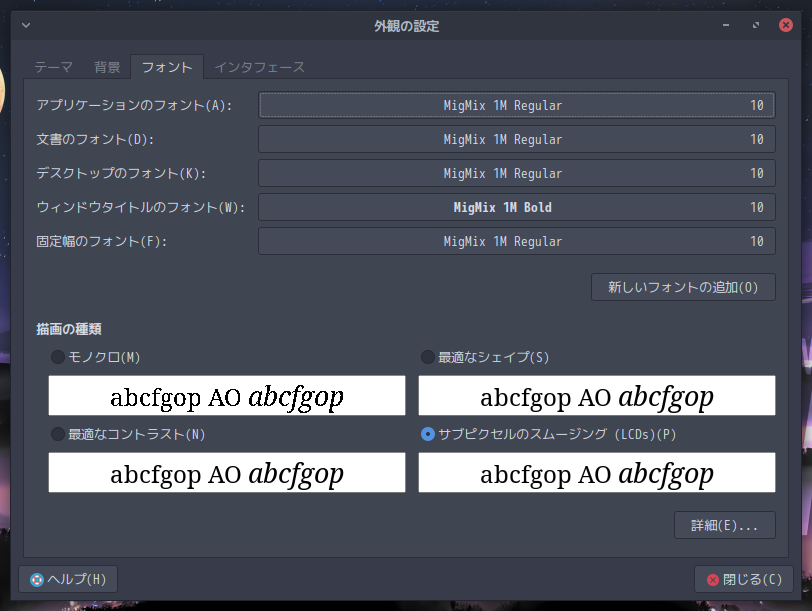
Task: Maximize the 外観の設定 window
Action: click(756, 25)
